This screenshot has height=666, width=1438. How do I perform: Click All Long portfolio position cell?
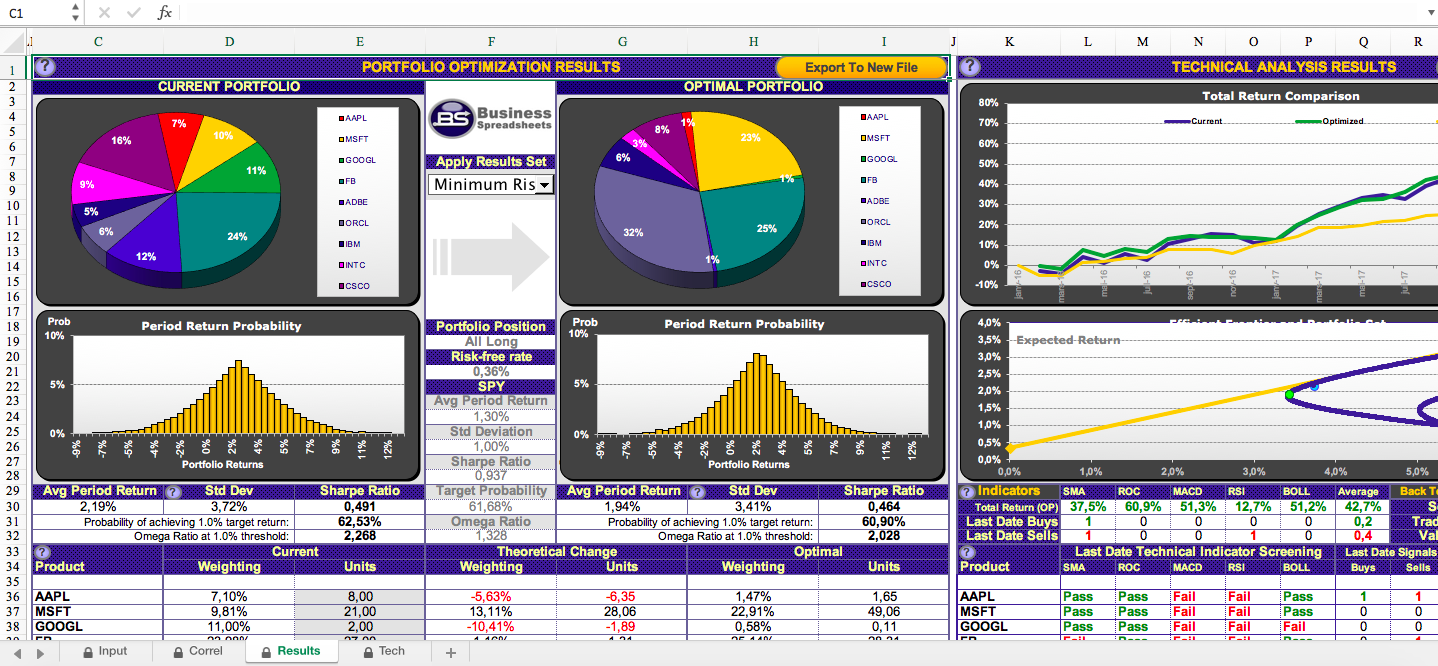click(491, 342)
